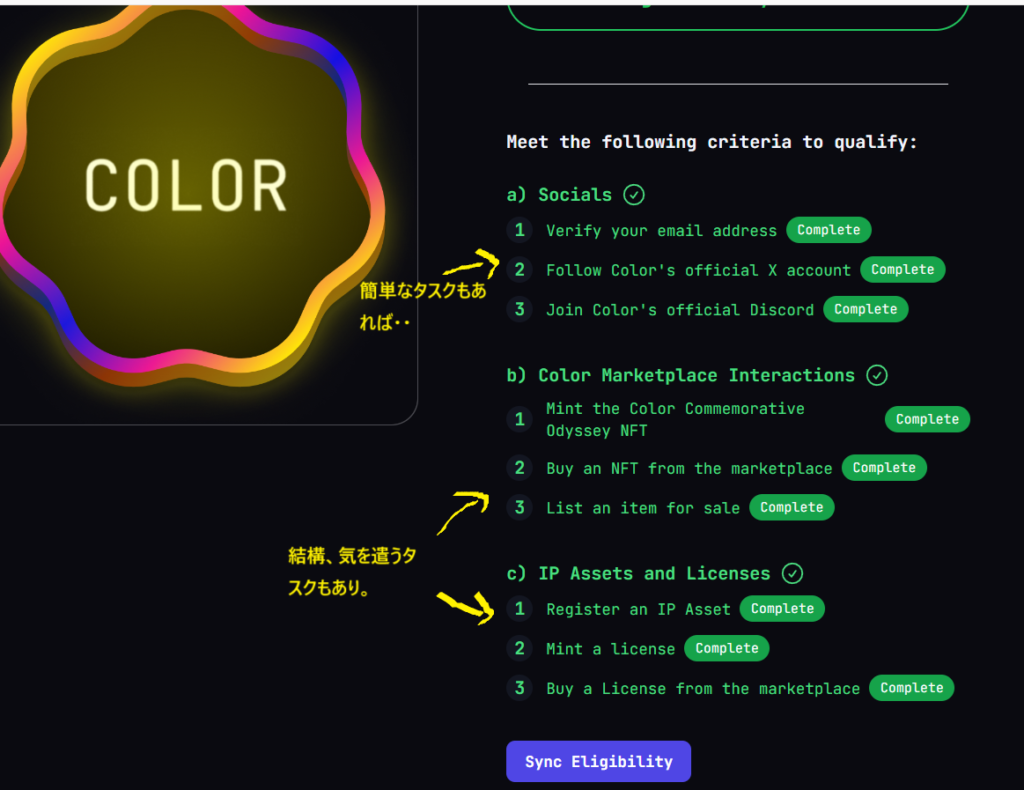This screenshot has height=790, width=1024.
Task: Click the checkmark icon beside IP Assets and Licenses
Action: click(x=792, y=573)
